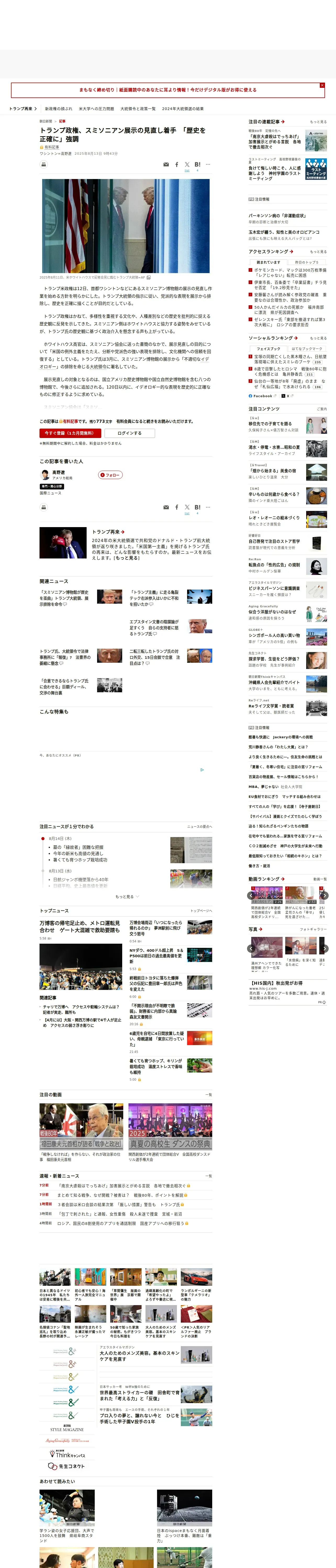The image size is (336, 1568).
Task: Expand もっと見る in トランプ再来 description
Action: click(127, 558)
